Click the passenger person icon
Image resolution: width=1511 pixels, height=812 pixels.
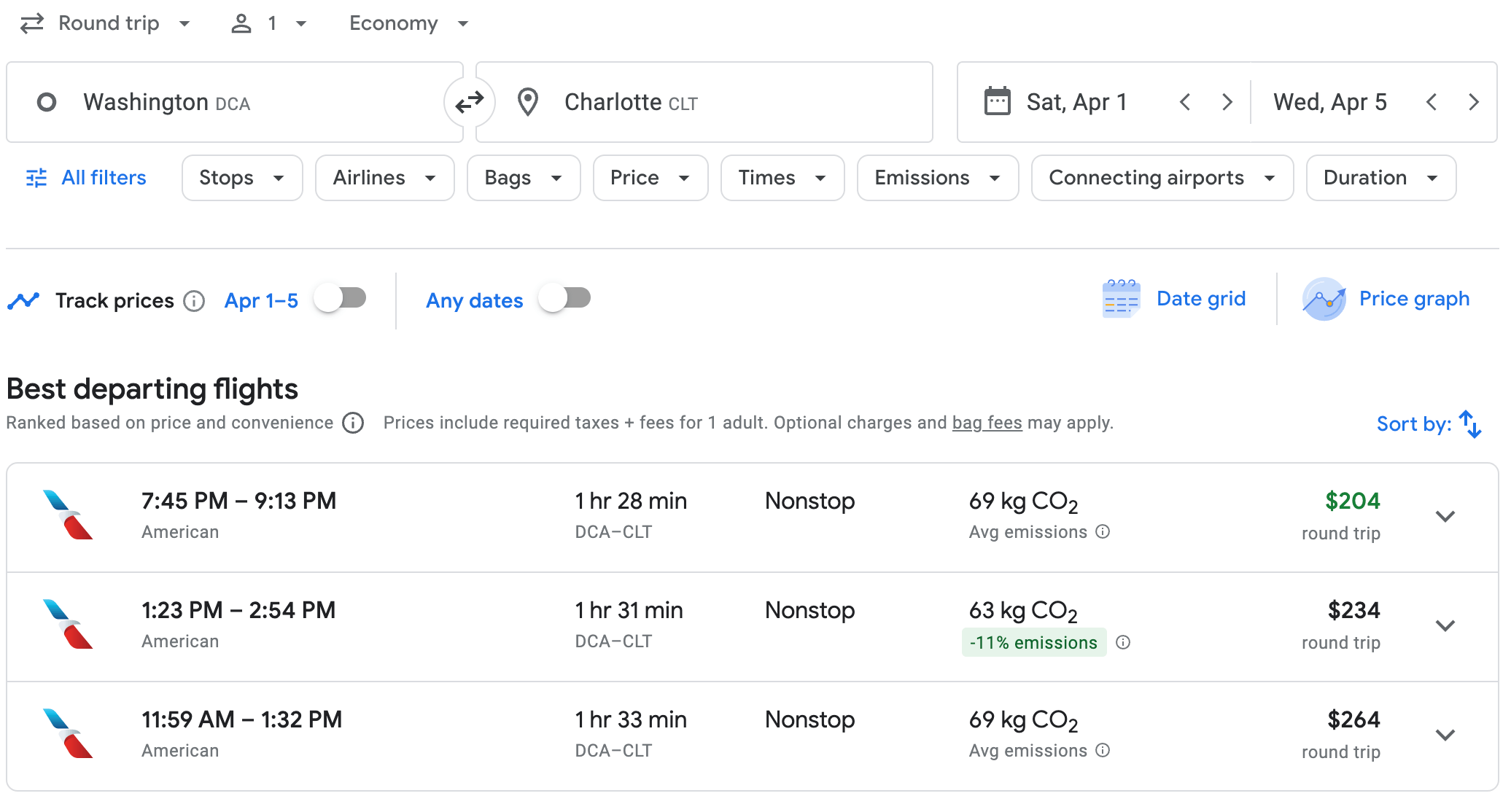click(241, 23)
